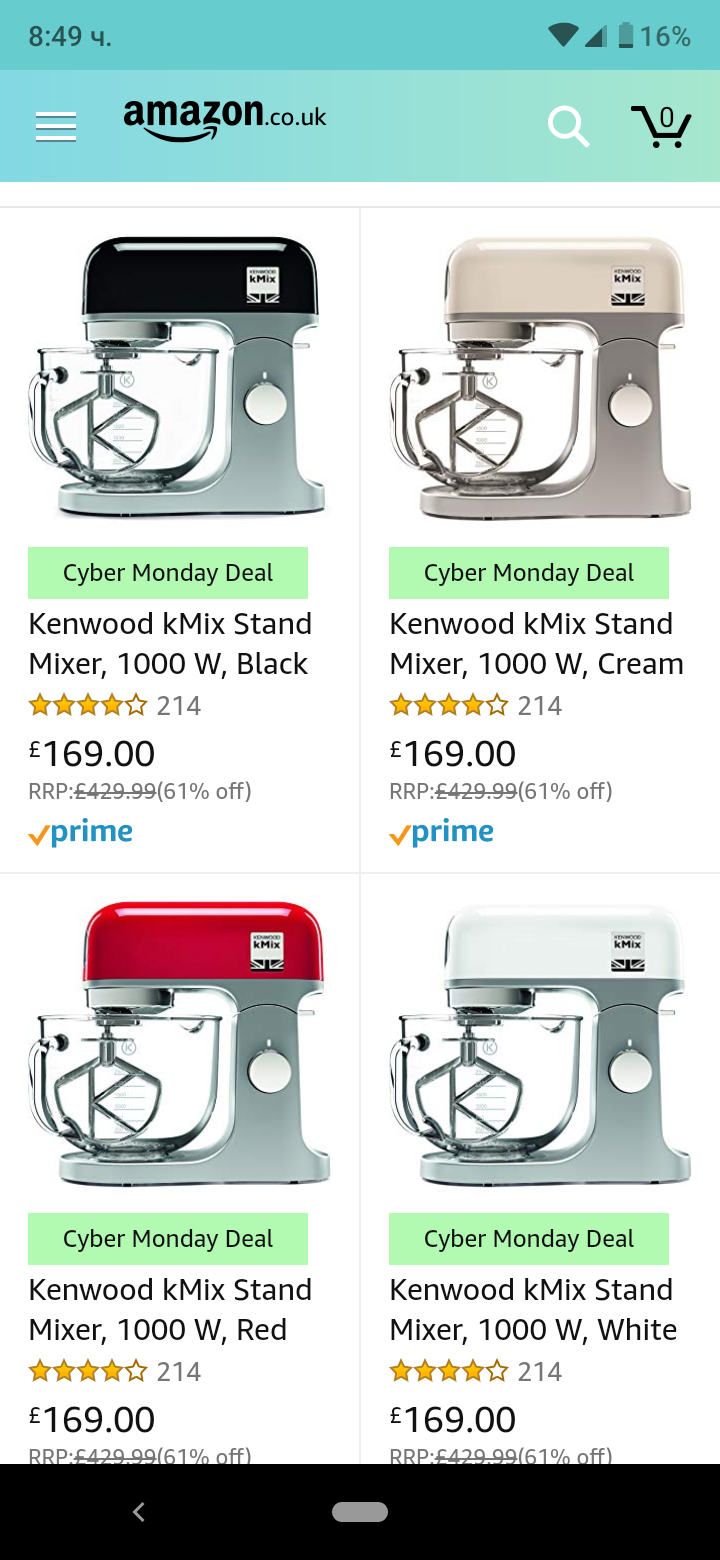View star ratings for the Black mixer
This screenshot has height=1560, width=720.
click(88, 706)
